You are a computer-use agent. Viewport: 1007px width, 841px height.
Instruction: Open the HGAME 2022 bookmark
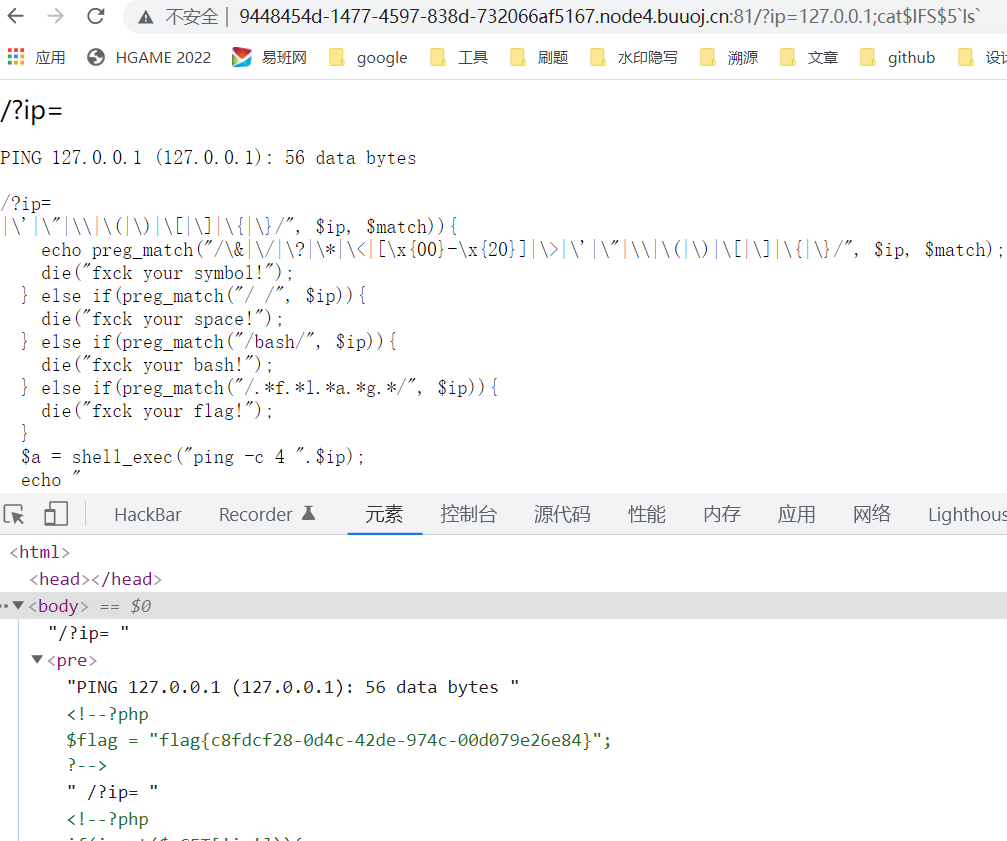[150, 57]
